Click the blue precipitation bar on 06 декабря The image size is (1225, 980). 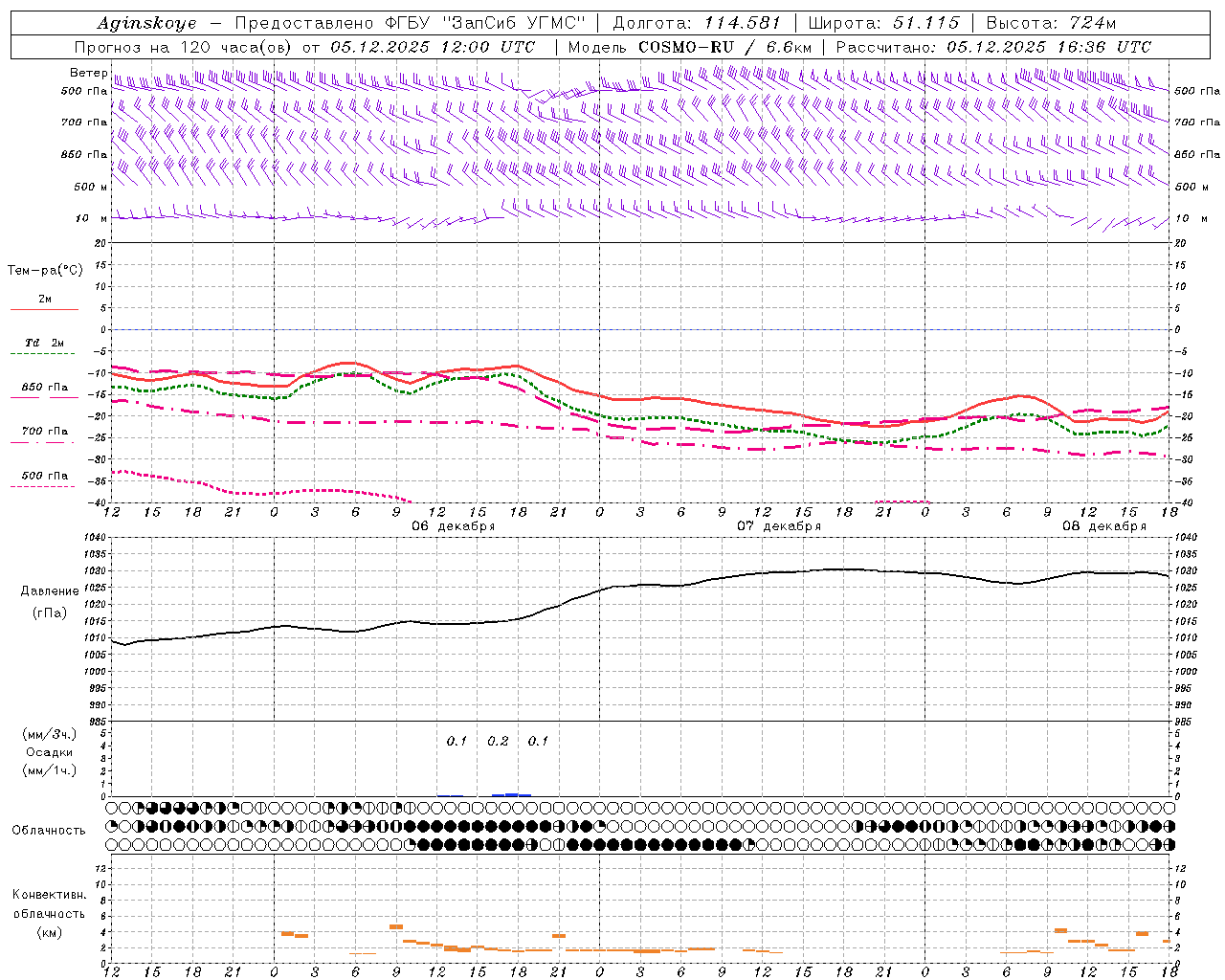(x=511, y=794)
